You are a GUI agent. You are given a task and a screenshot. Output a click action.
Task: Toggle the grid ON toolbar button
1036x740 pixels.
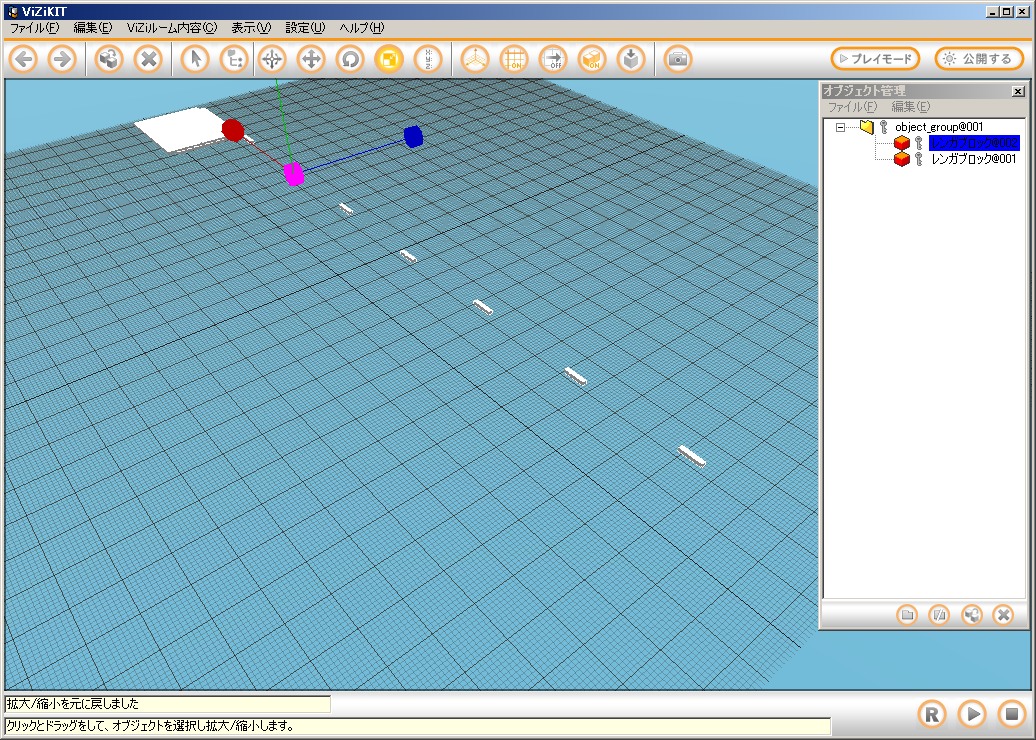[x=514, y=59]
